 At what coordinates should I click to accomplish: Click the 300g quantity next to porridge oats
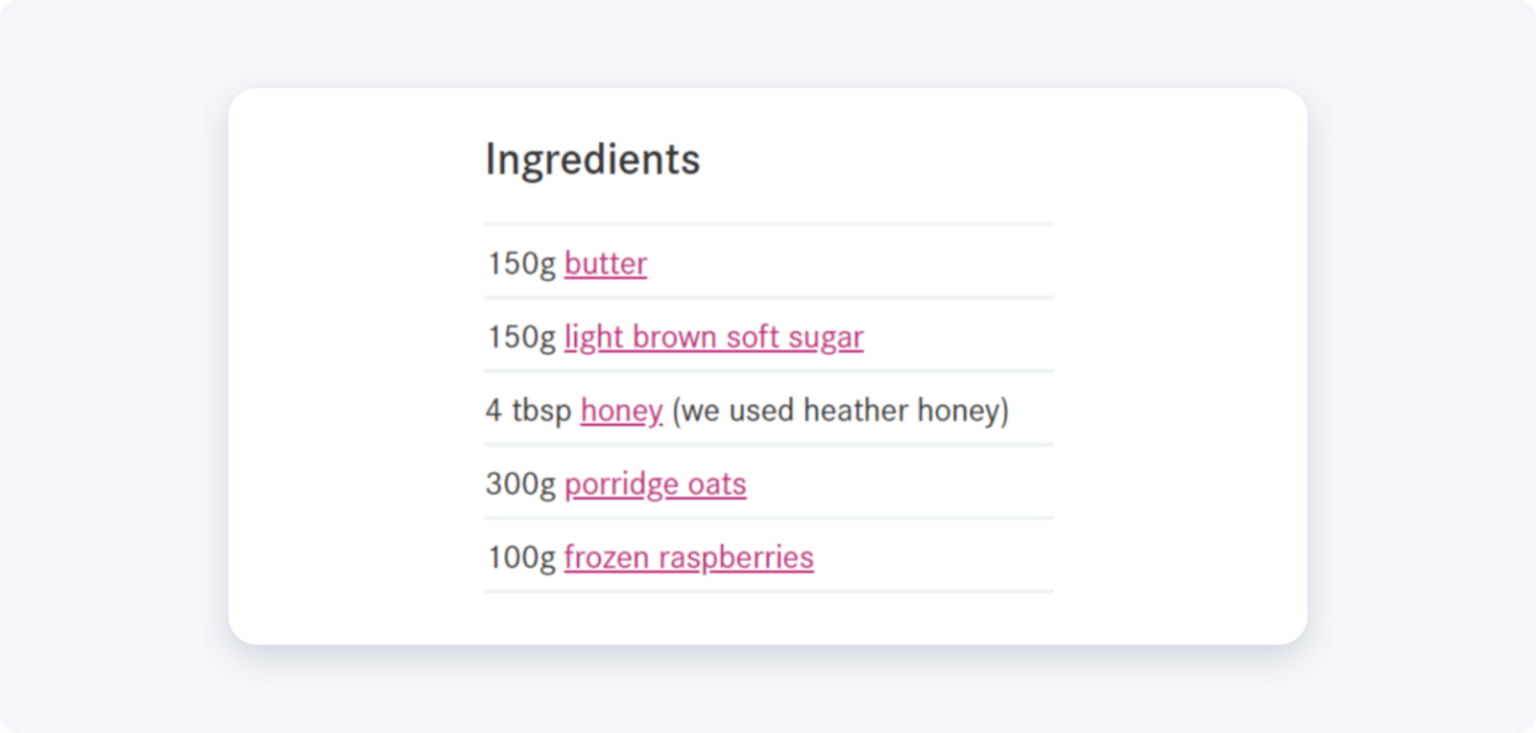point(520,484)
